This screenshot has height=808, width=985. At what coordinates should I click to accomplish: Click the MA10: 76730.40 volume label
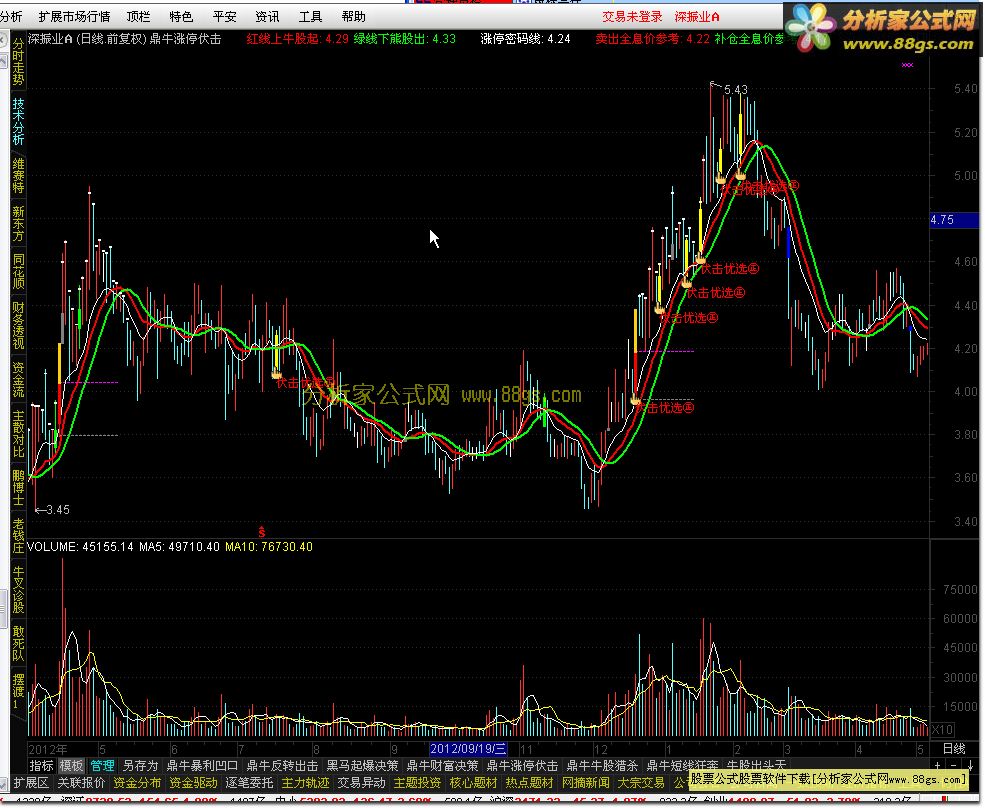(268, 547)
